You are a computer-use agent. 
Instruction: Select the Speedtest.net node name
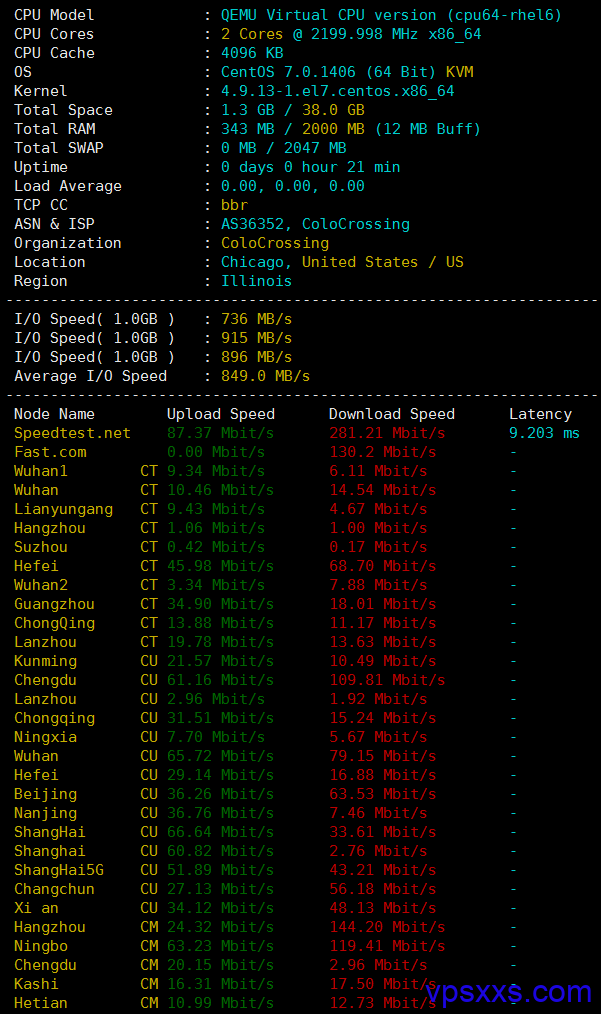click(x=72, y=433)
